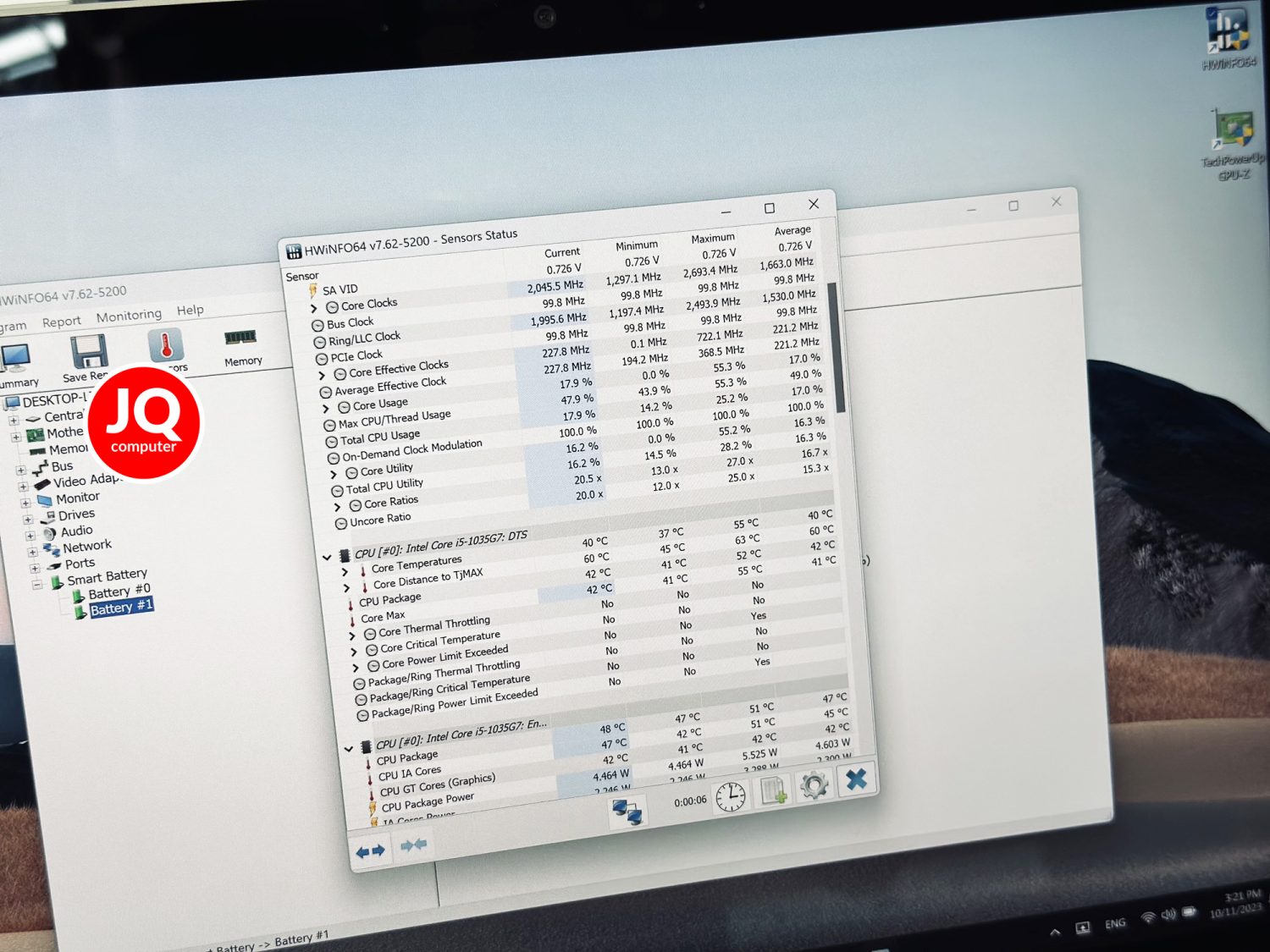
Task: Reset the elapsed timer with the clock icon
Action: (x=731, y=796)
